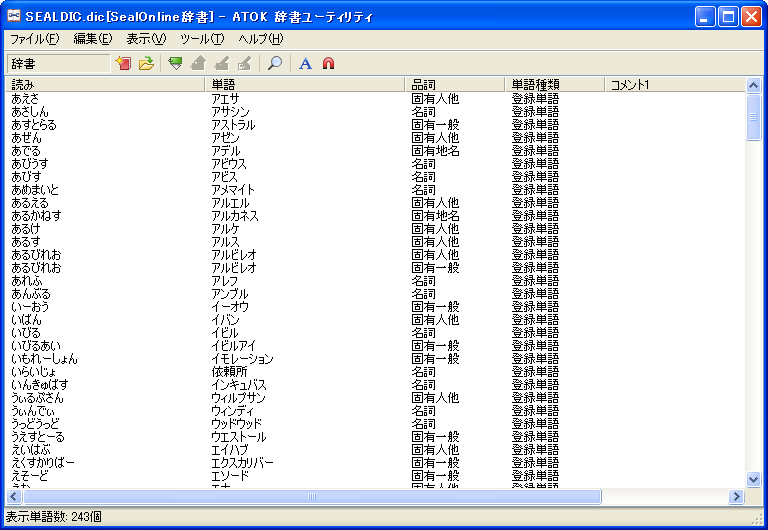
Task: Sort by the 単語 column header
Action: pyautogui.click(x=305, y=85)
